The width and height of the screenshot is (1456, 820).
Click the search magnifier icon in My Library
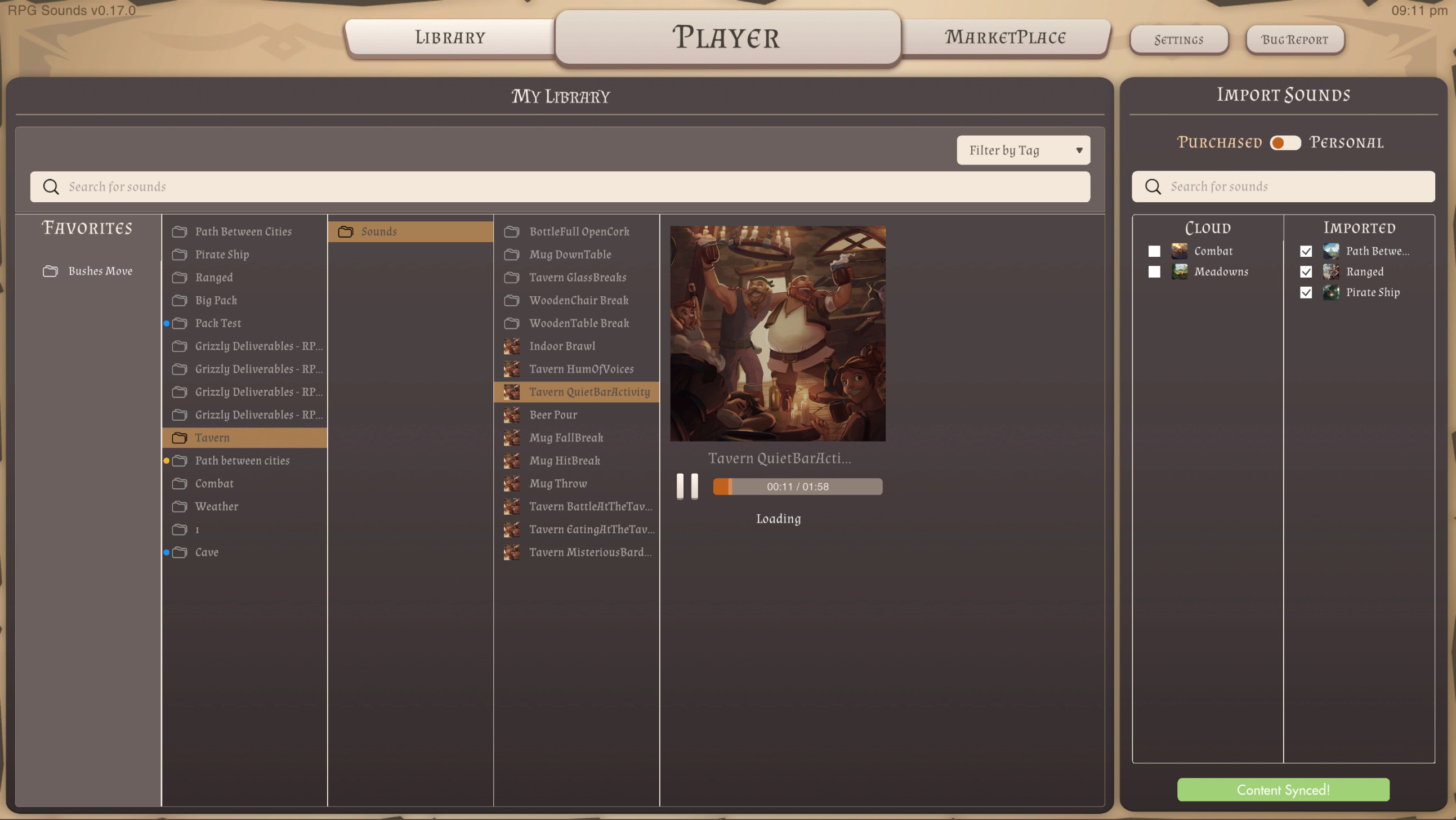click(51, 186)
